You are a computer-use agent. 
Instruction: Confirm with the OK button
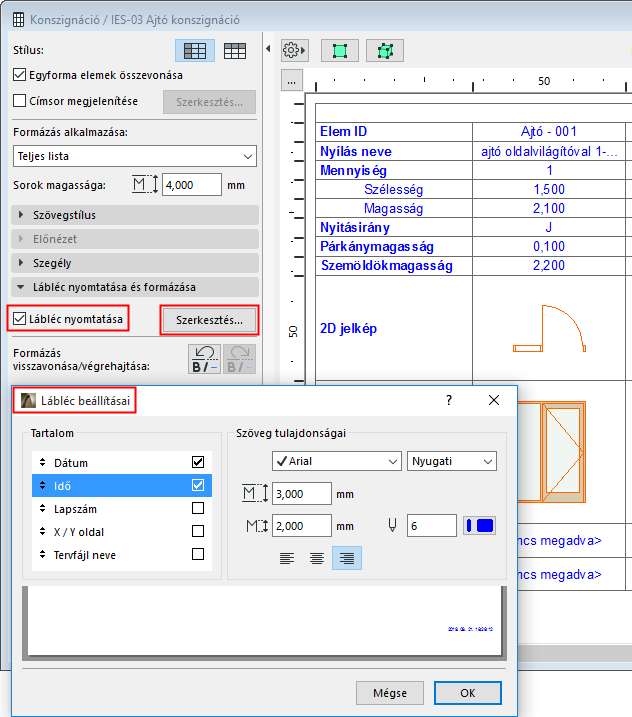468,693
